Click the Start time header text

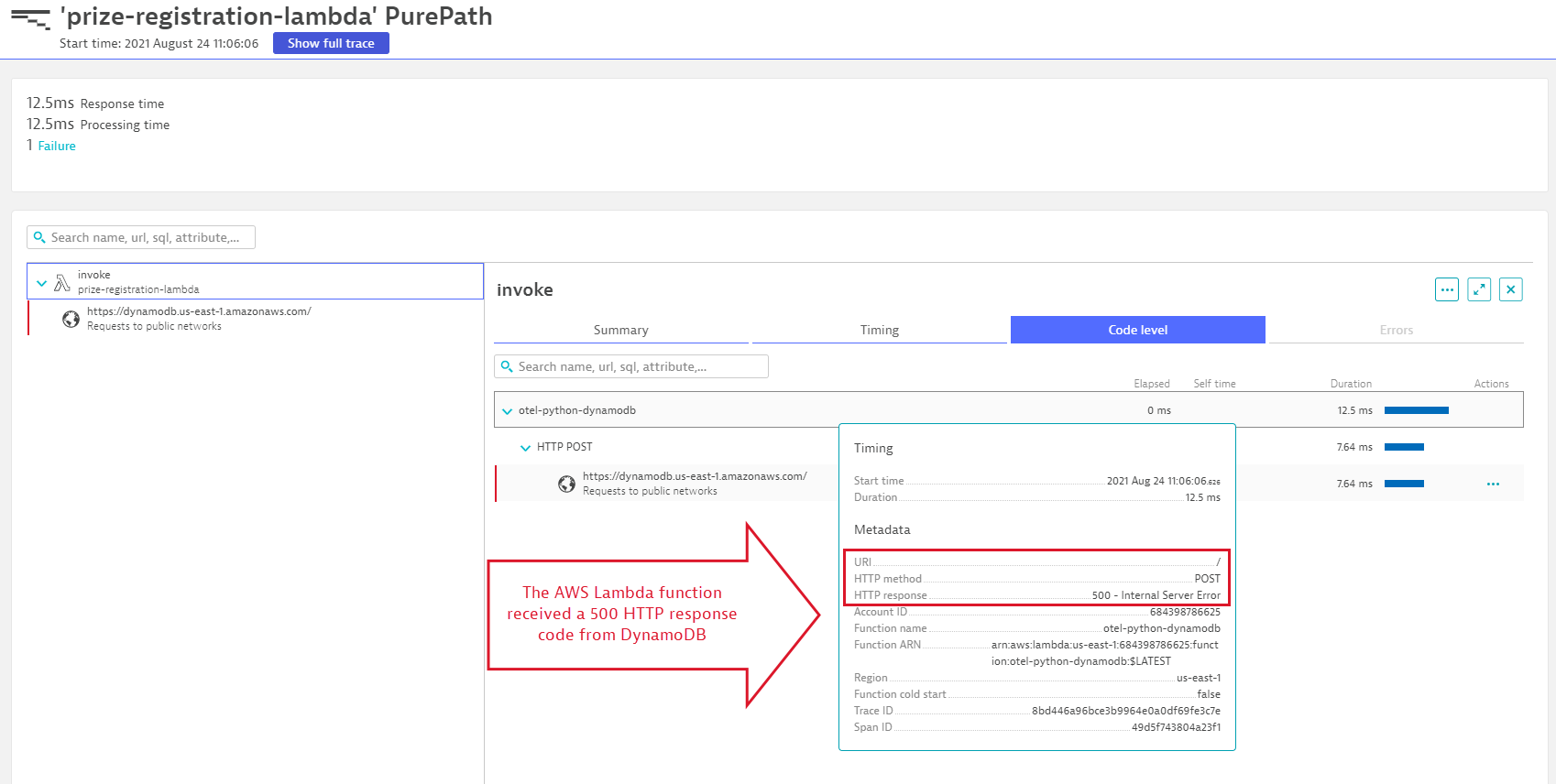159,43
